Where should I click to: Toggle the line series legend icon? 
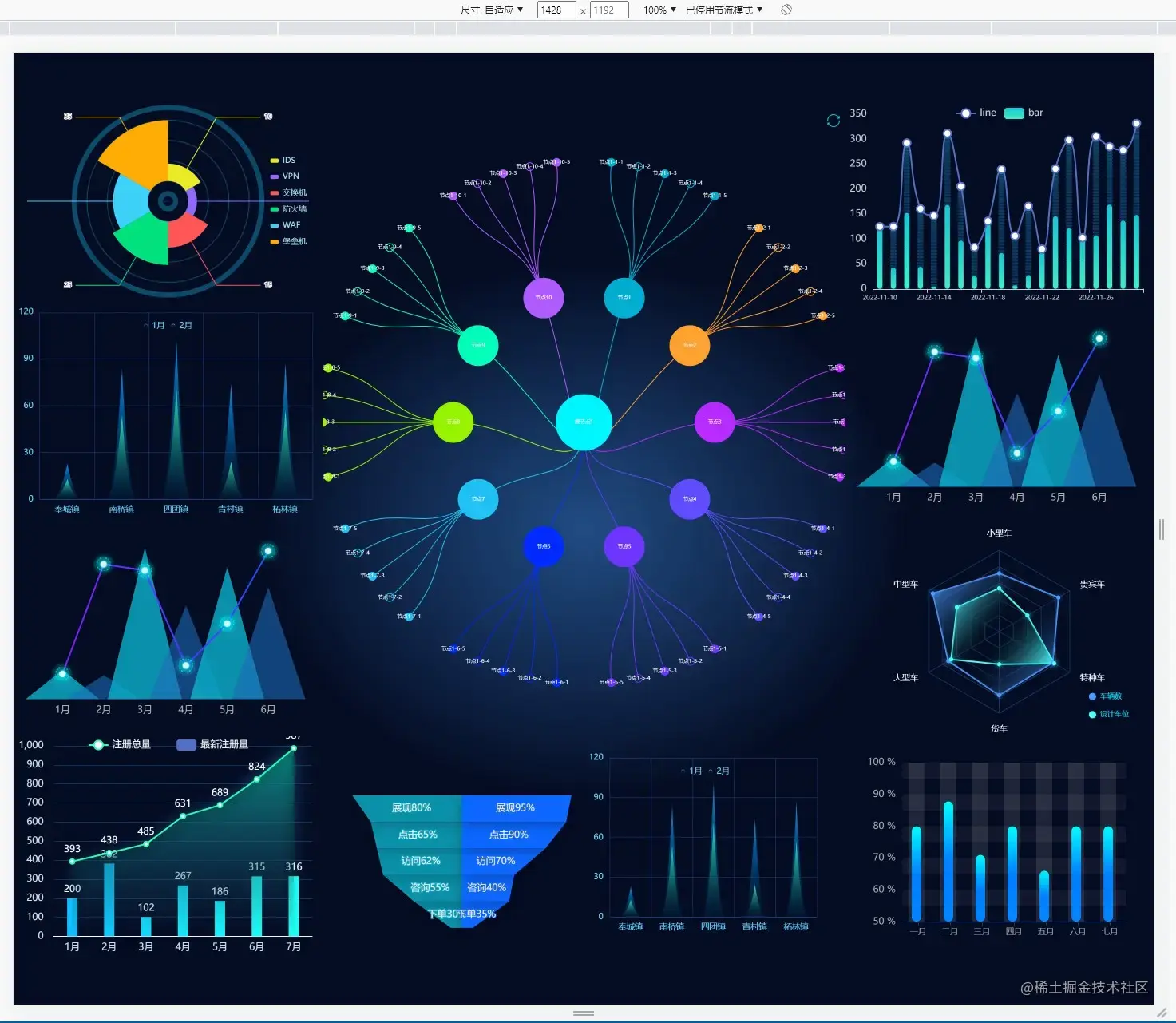(x=966, y=113)
